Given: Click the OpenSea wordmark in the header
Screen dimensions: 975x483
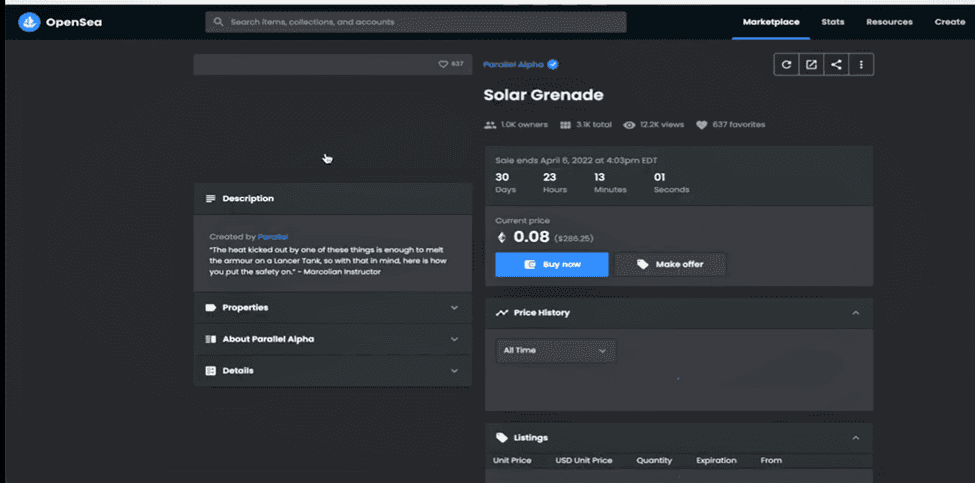Looking at the screenshot, I should pos(73,23).
